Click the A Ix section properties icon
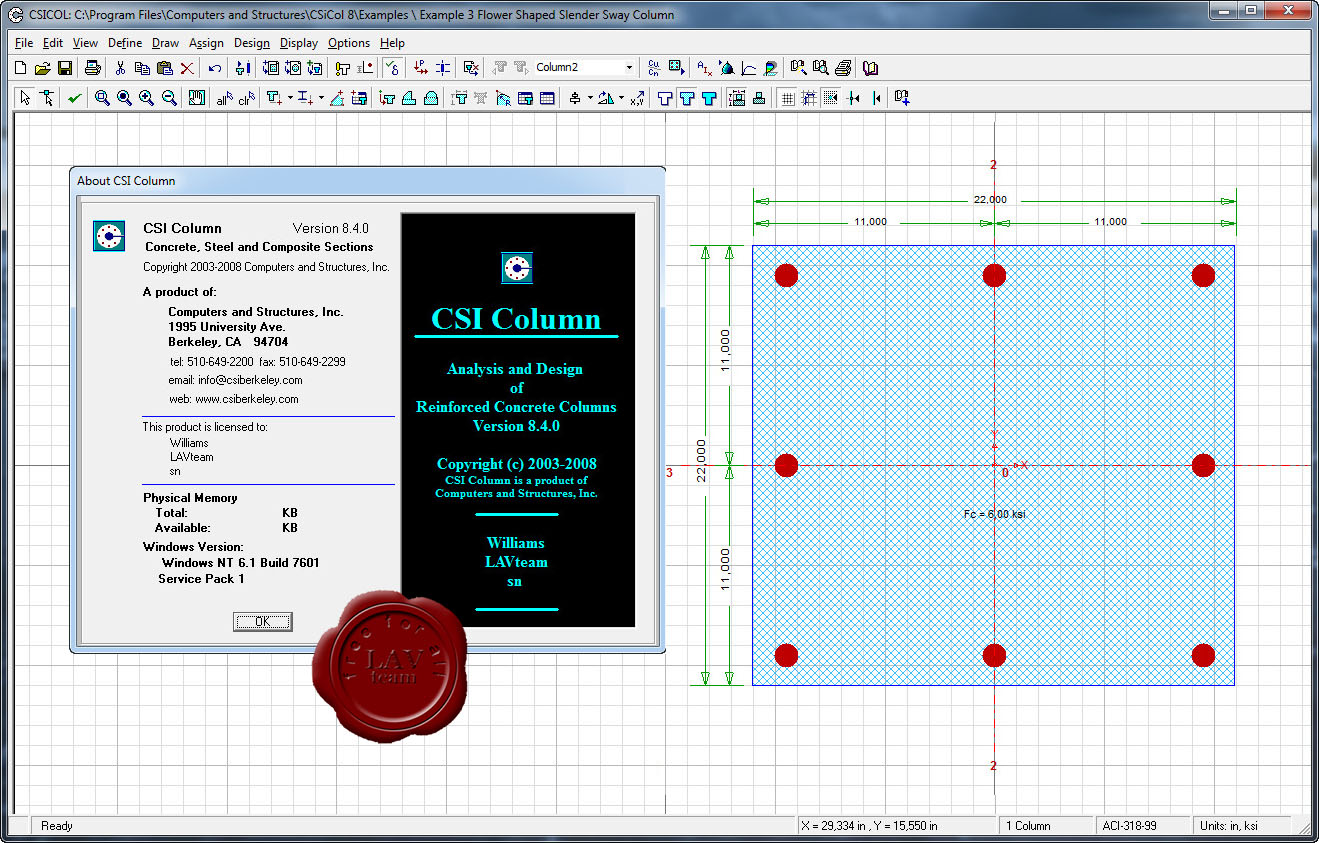Viewport: 1319px width, 843px height. (x=705, y=68)
